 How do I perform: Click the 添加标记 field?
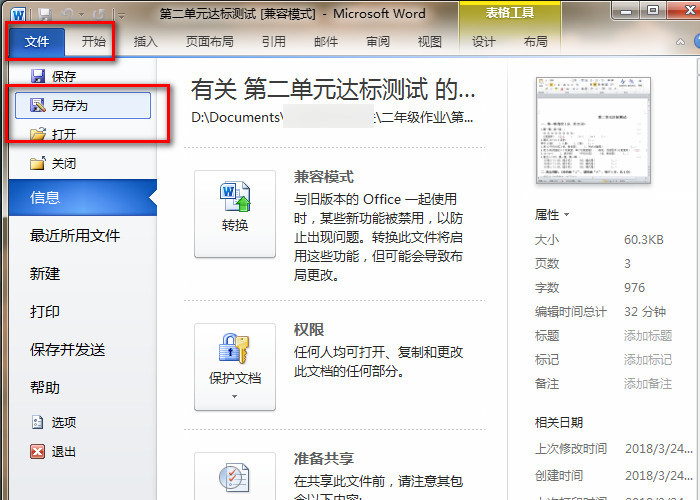(648, 360)
